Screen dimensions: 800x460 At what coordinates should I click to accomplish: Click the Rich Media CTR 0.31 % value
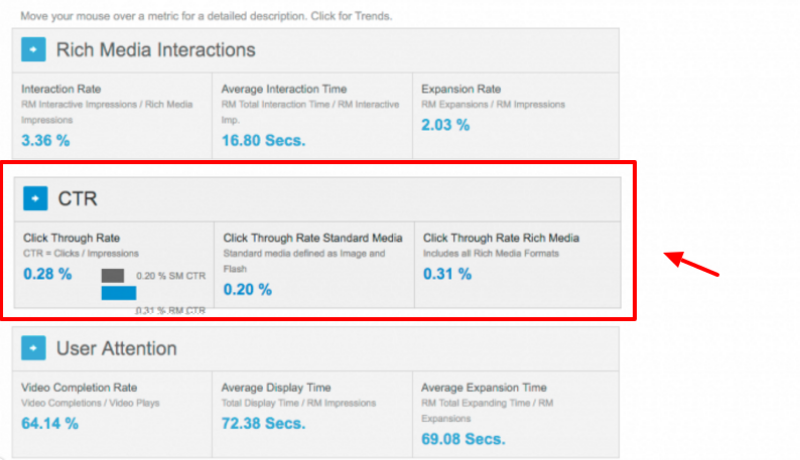tap(447, 274)
